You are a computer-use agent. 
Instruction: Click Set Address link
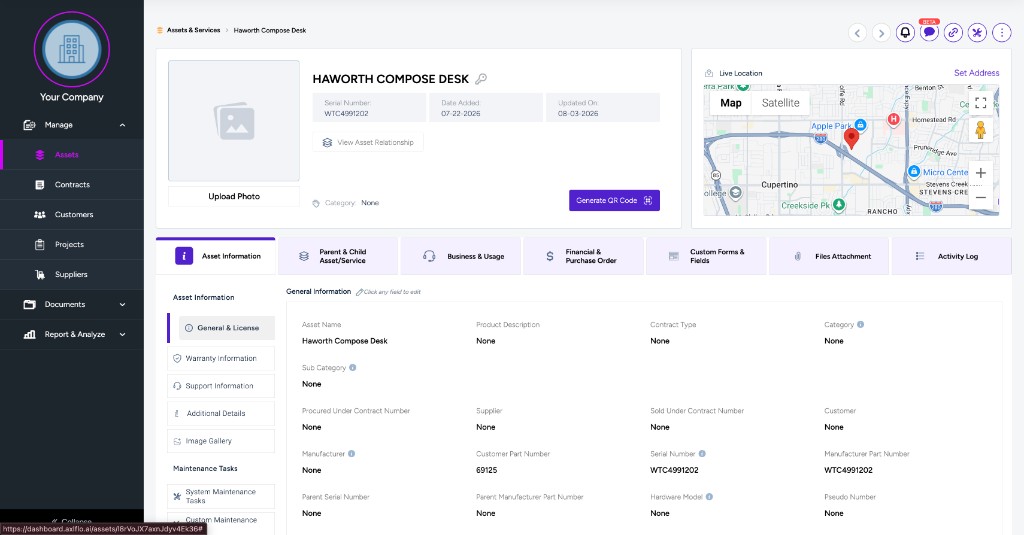tap(976, 73)
